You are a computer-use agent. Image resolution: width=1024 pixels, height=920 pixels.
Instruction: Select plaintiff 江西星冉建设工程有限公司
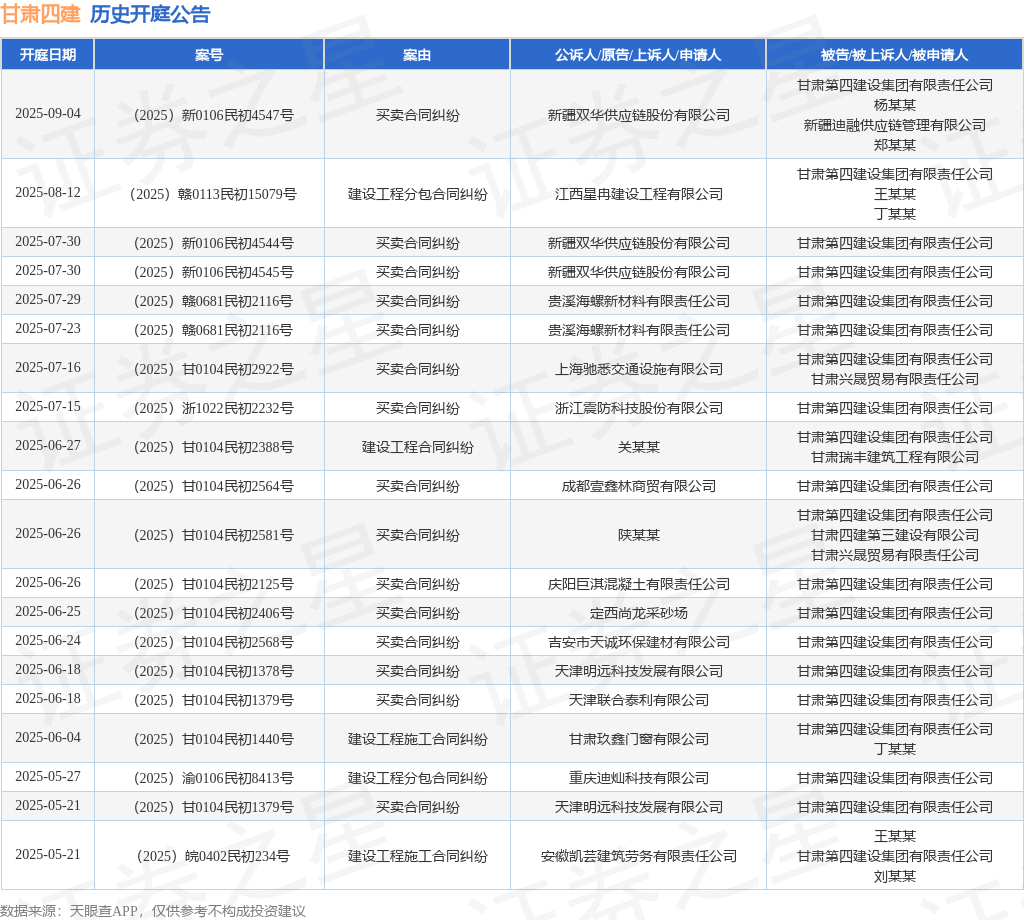pyautogui.click(x=639, y=194)
